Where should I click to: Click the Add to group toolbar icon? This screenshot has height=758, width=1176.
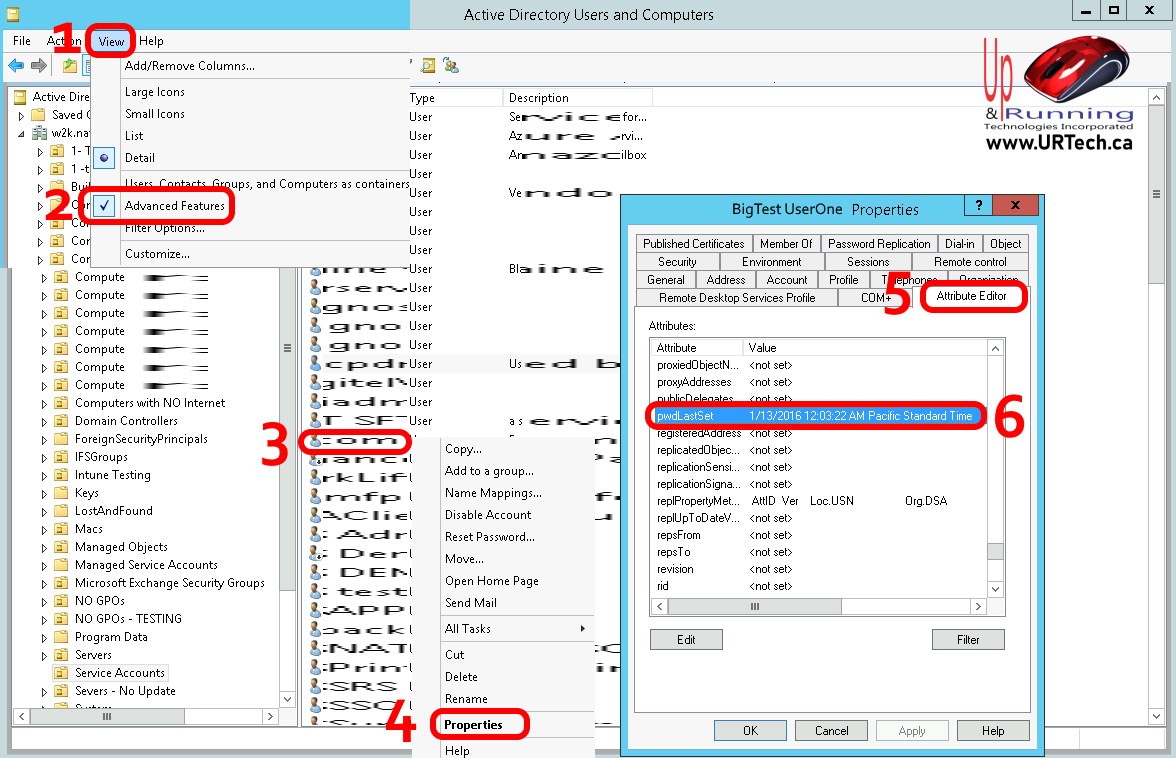451,66
